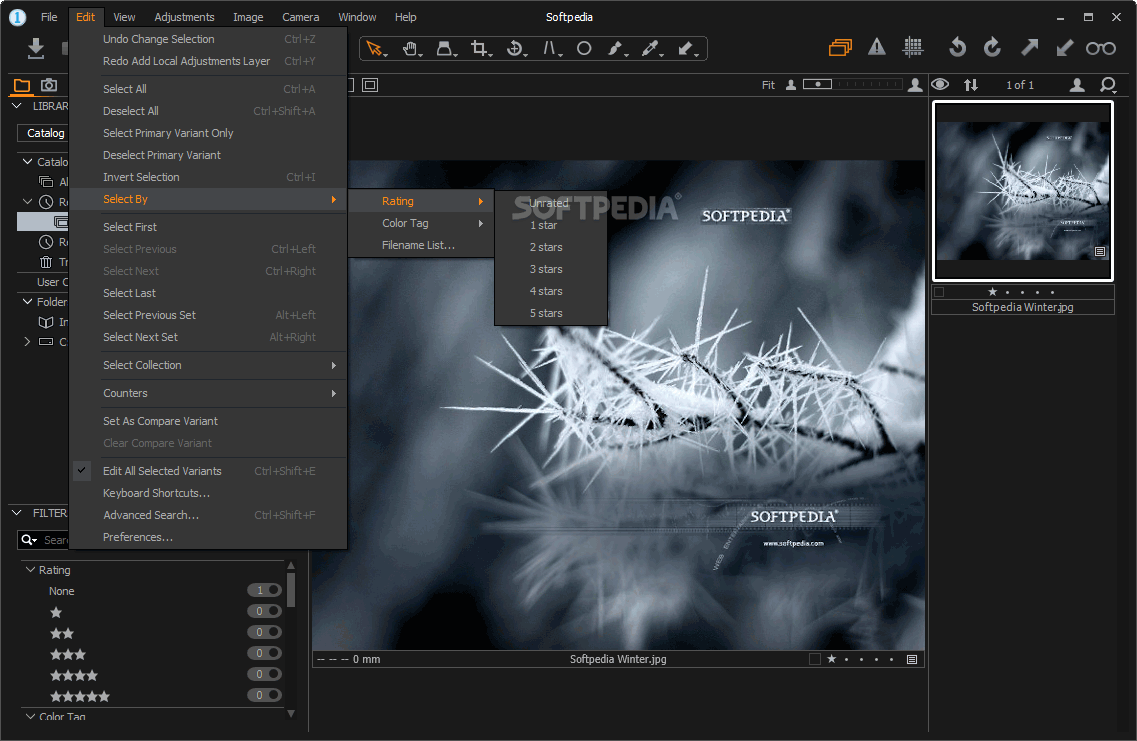1137x741 pixels.
Task: Click the Apply Adjustments down-arrow icon
Action: point(1064,47)
